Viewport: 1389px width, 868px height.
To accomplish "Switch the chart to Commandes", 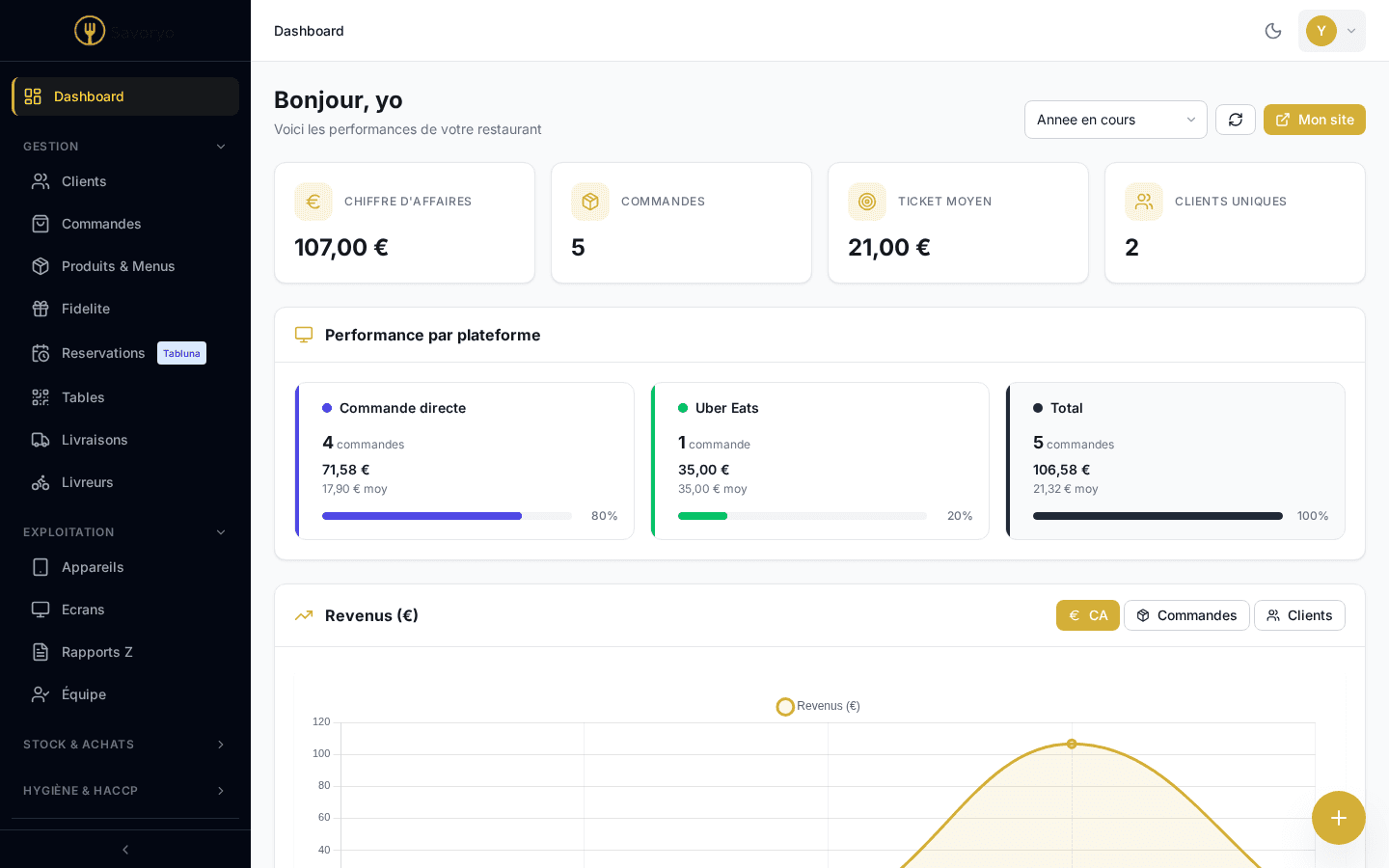I will pos(1186,615).
